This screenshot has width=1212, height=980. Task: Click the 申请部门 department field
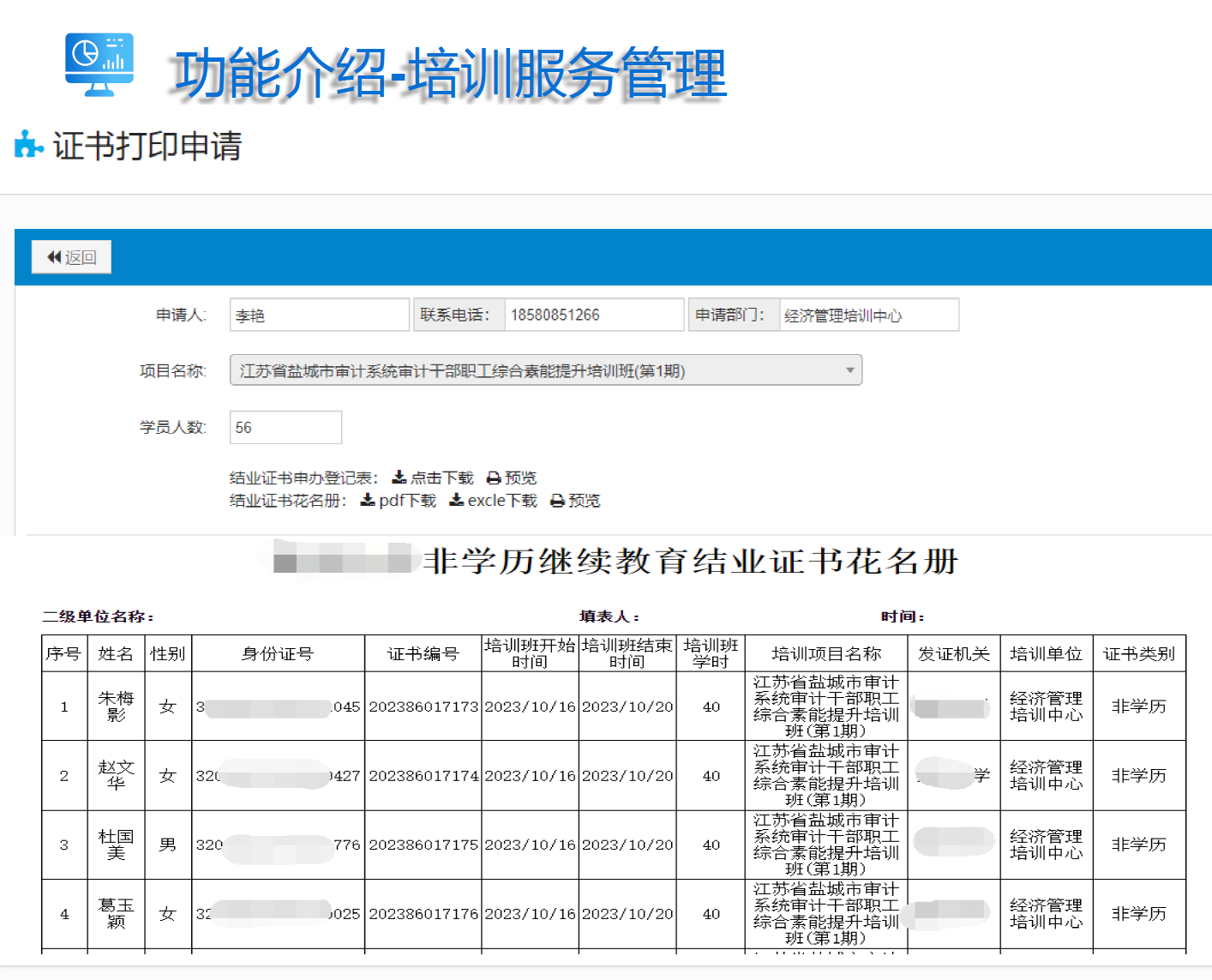pos(867,316)
